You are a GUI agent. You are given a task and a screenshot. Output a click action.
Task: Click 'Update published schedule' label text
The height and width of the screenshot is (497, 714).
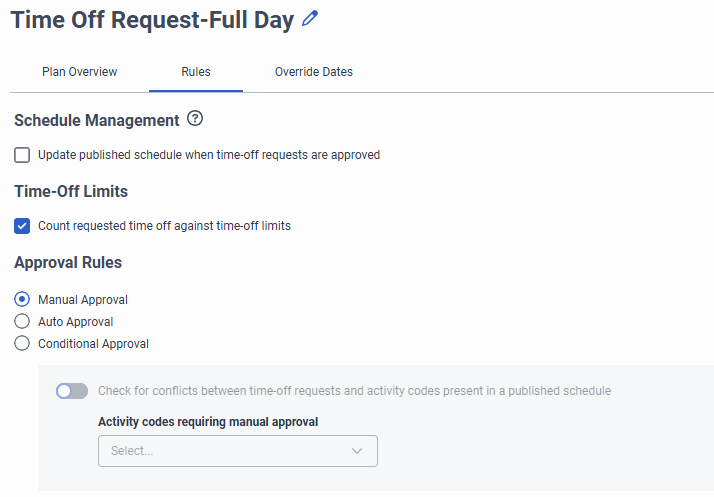208,155
